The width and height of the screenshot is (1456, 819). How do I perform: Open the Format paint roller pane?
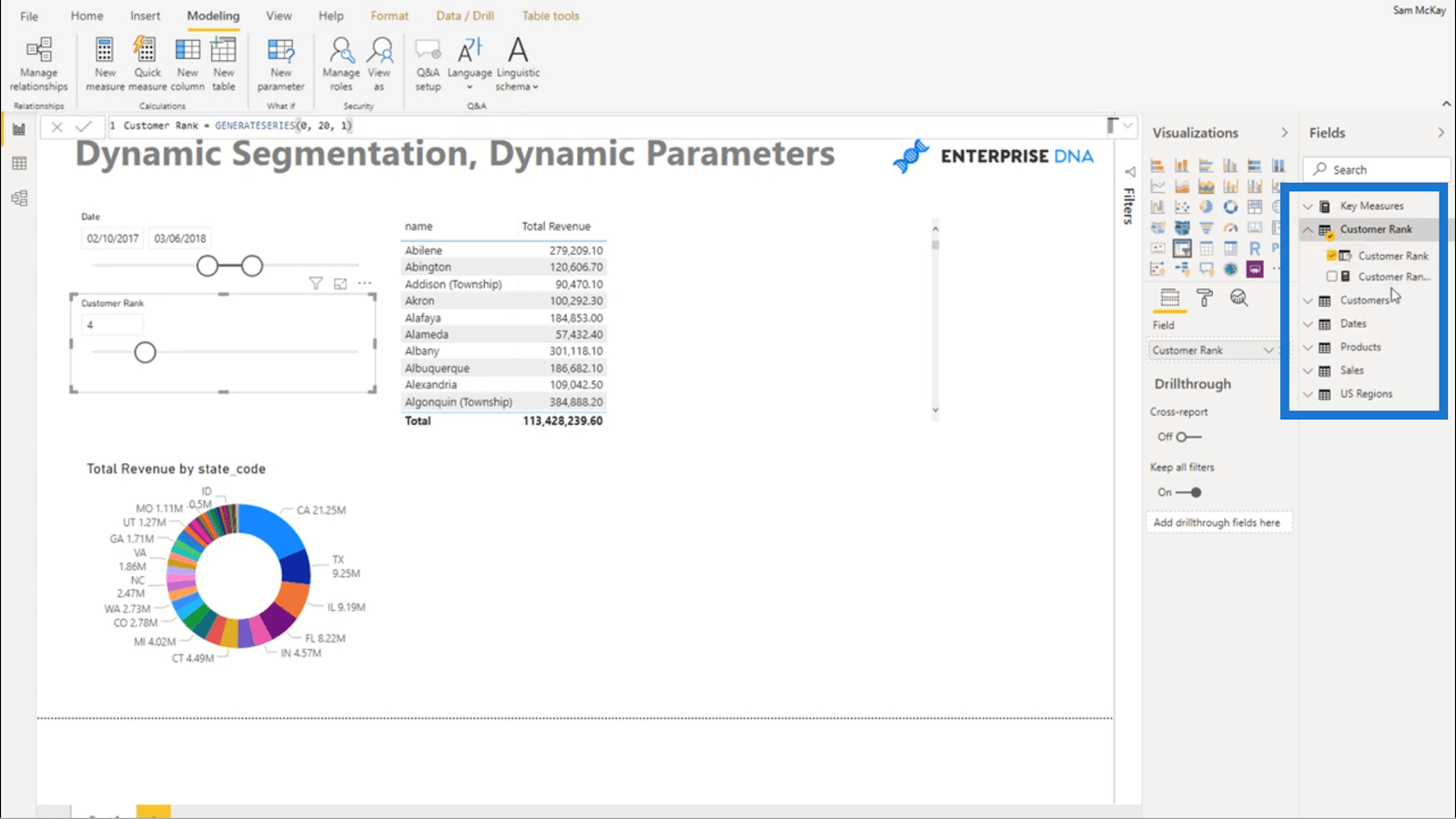coord(1205,298)
